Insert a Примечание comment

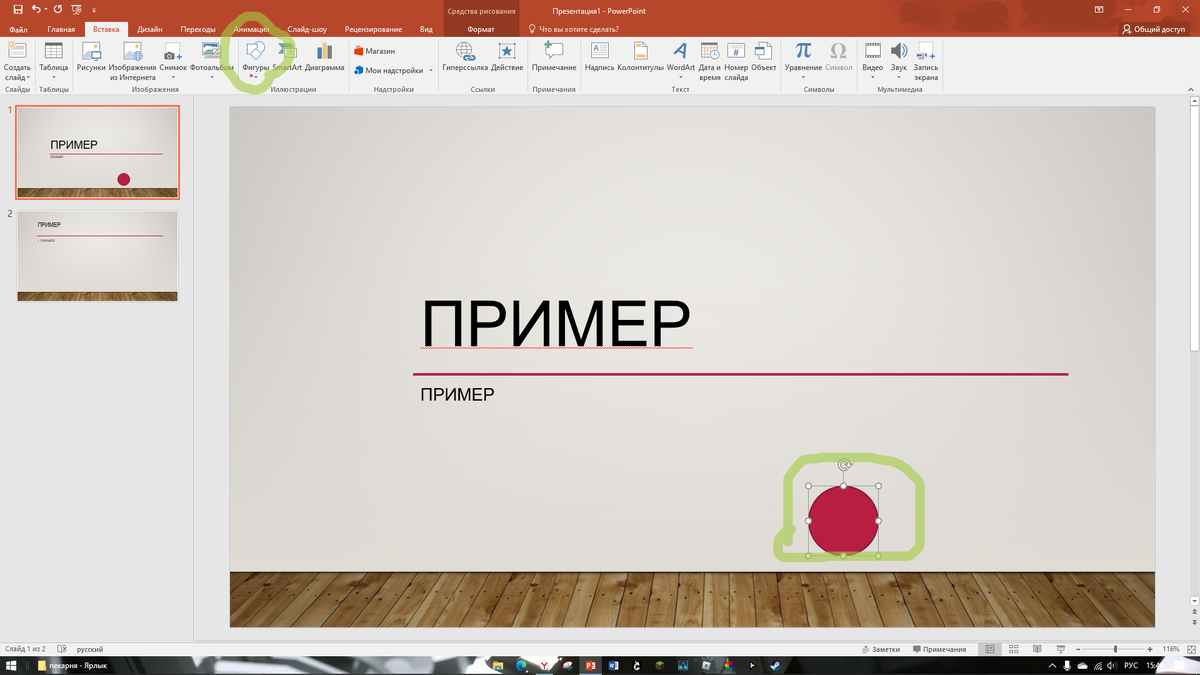point(554,59)
